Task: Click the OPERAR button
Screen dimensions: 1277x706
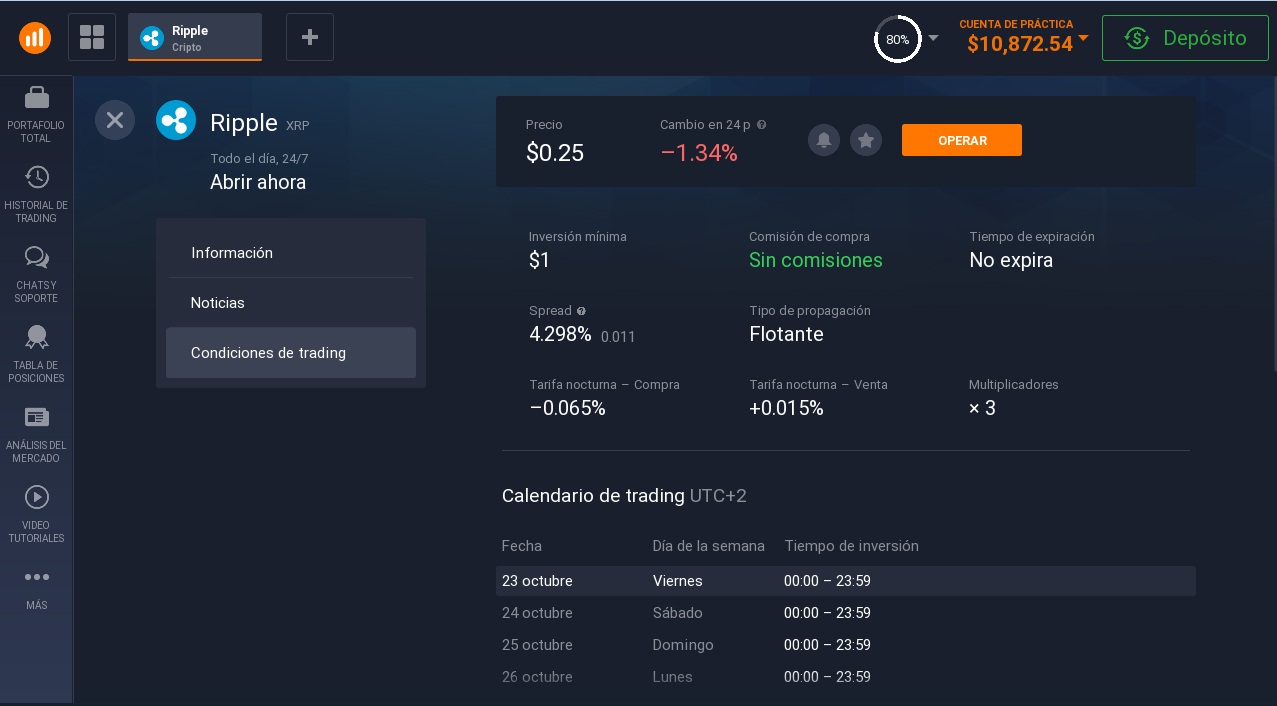Action: point(962,140)
